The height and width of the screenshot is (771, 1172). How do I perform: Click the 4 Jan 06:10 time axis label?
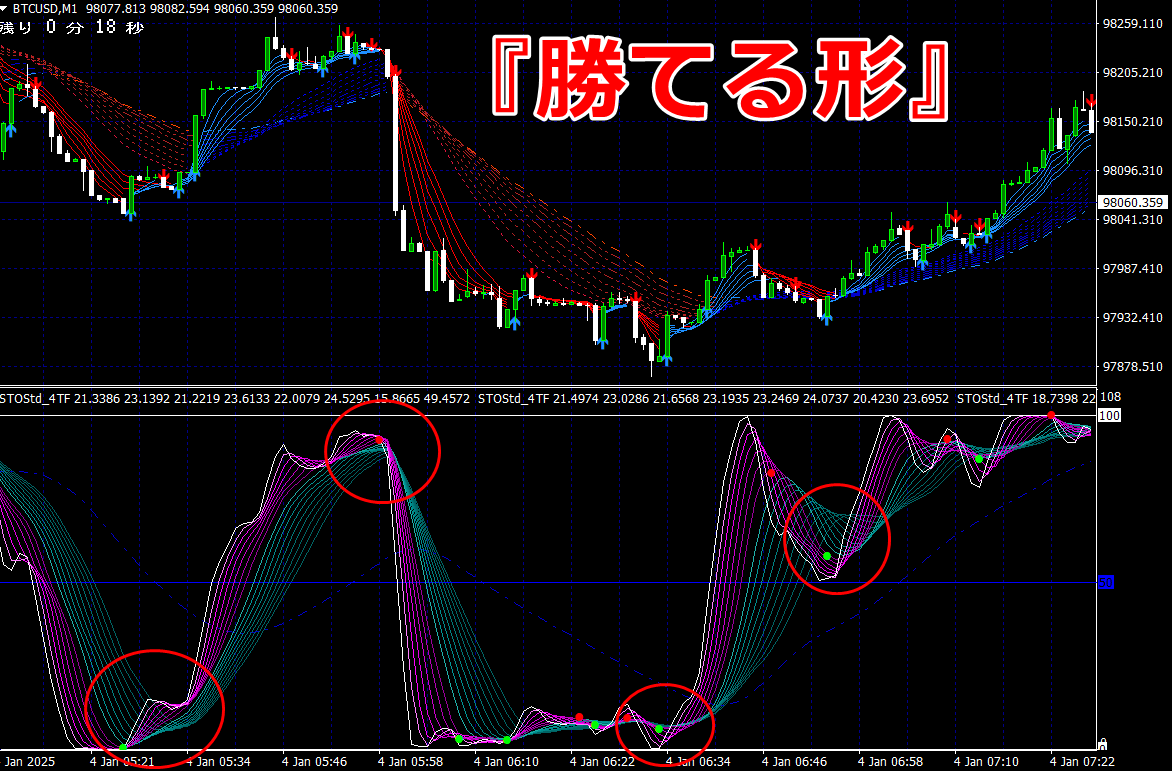(506, 762)
